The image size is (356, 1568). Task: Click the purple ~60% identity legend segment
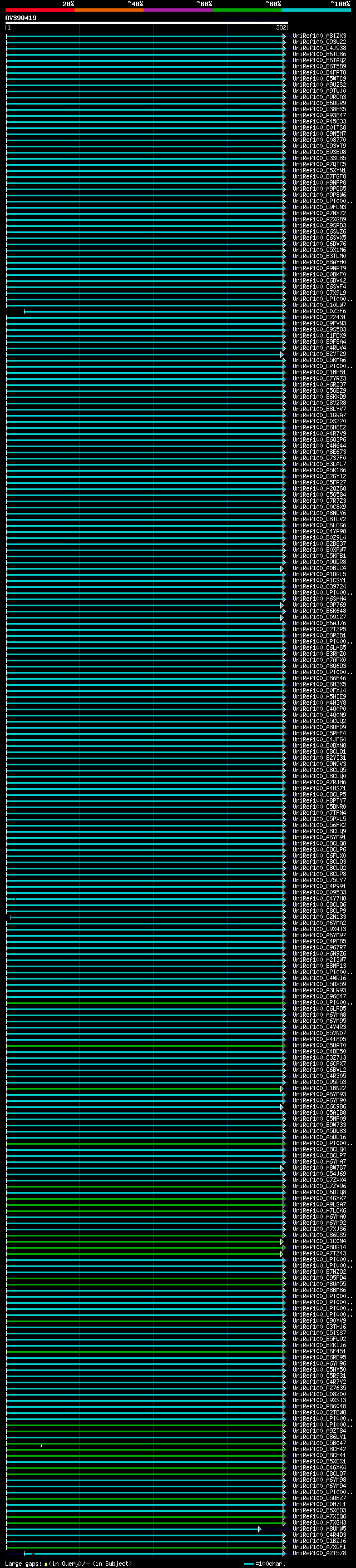click(x=179, y=10)
